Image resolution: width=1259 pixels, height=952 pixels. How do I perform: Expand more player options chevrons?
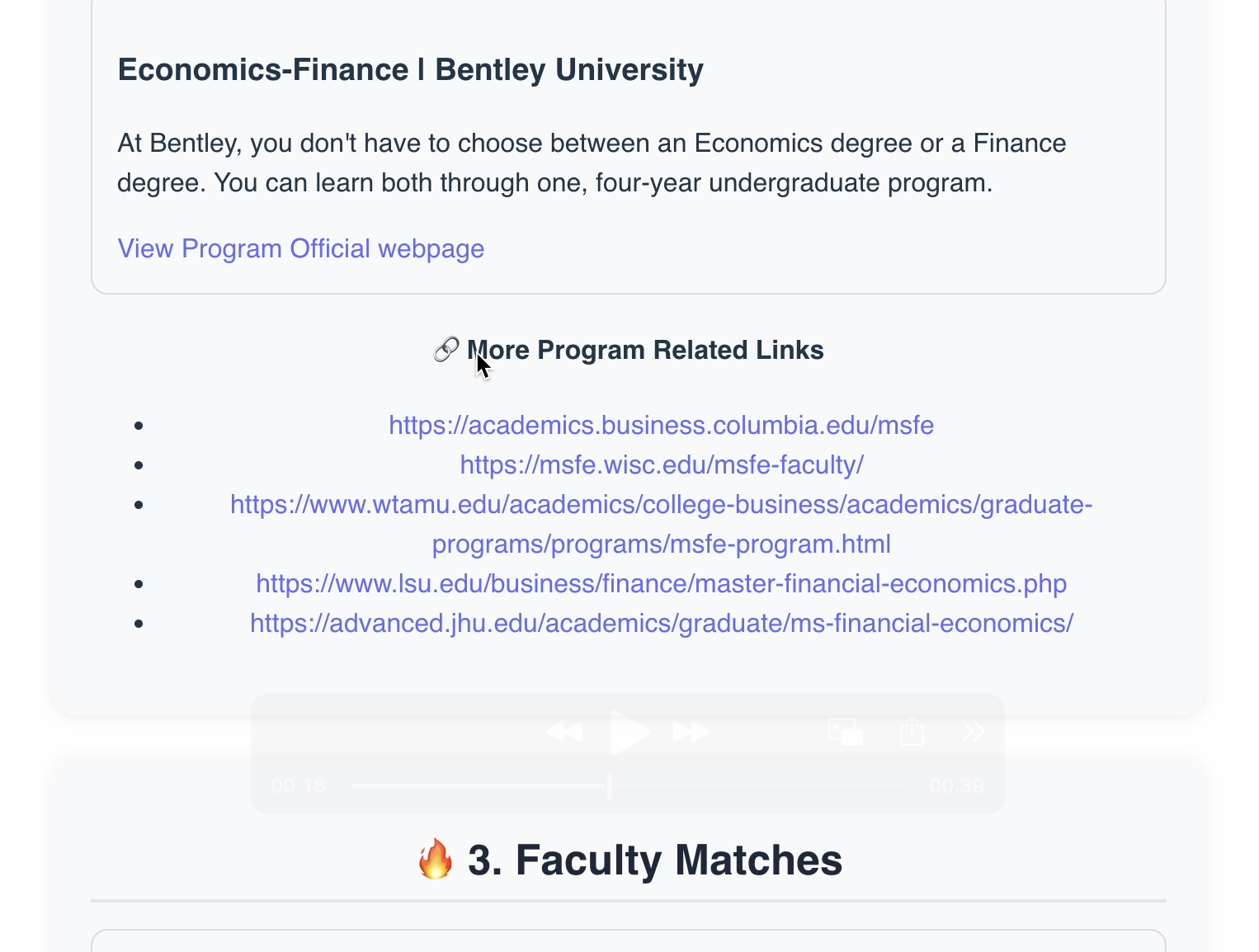pyautogui.click(x=973, y=732)
